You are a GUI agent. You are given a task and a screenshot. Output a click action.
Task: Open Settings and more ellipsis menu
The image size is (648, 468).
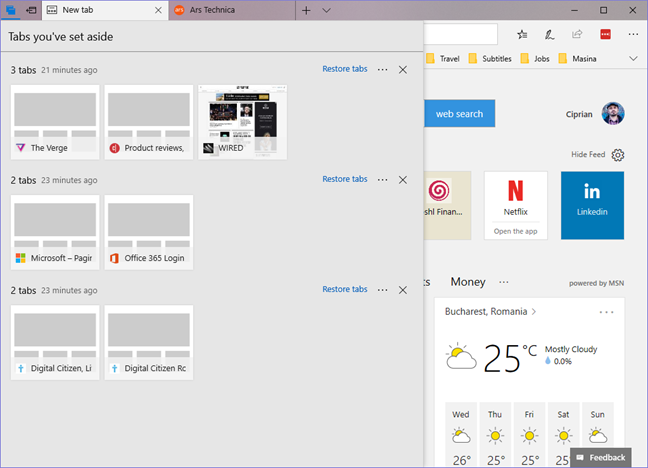[633, 34]
